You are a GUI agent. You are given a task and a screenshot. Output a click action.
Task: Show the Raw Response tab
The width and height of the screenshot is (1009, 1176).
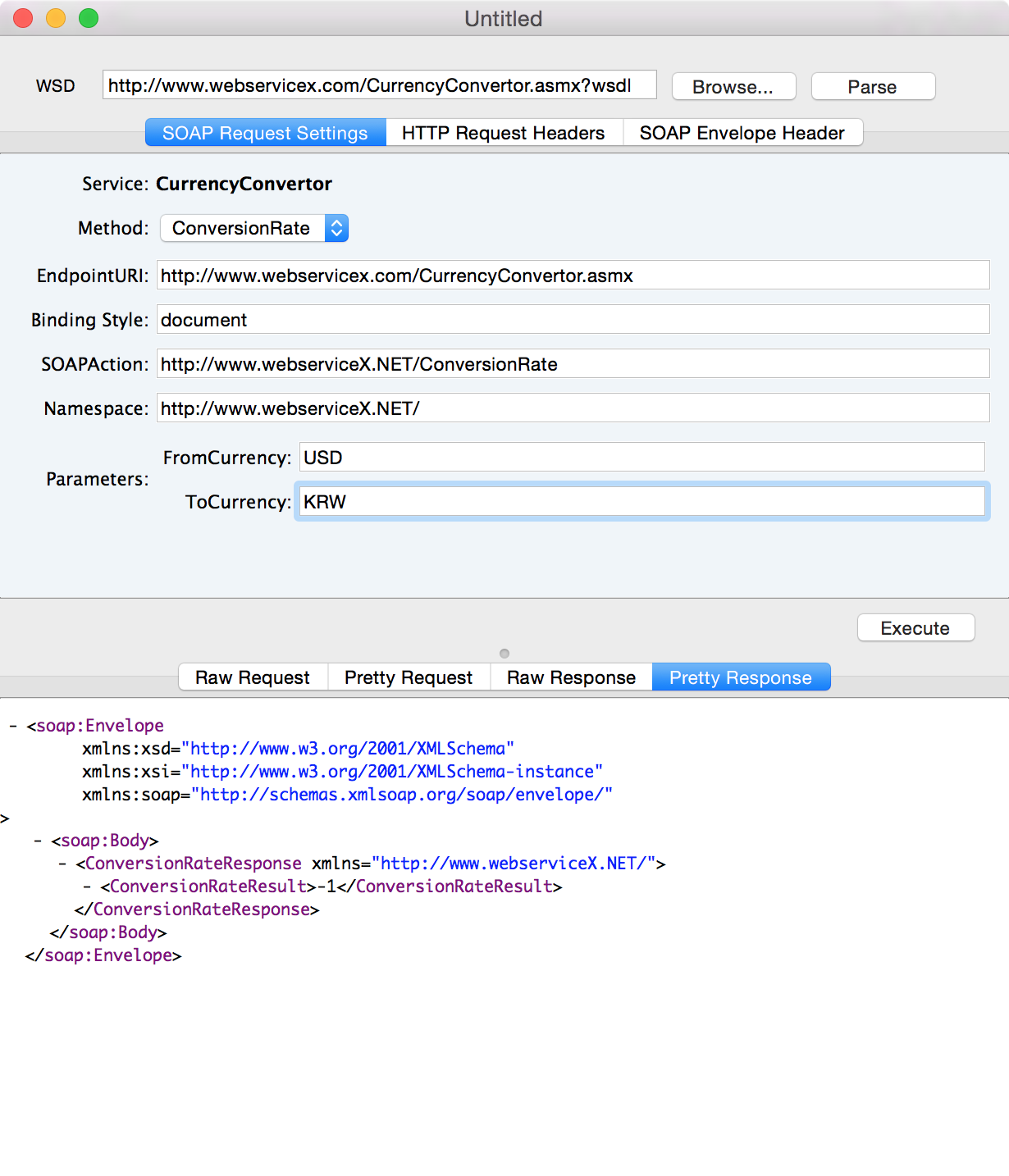571,677
